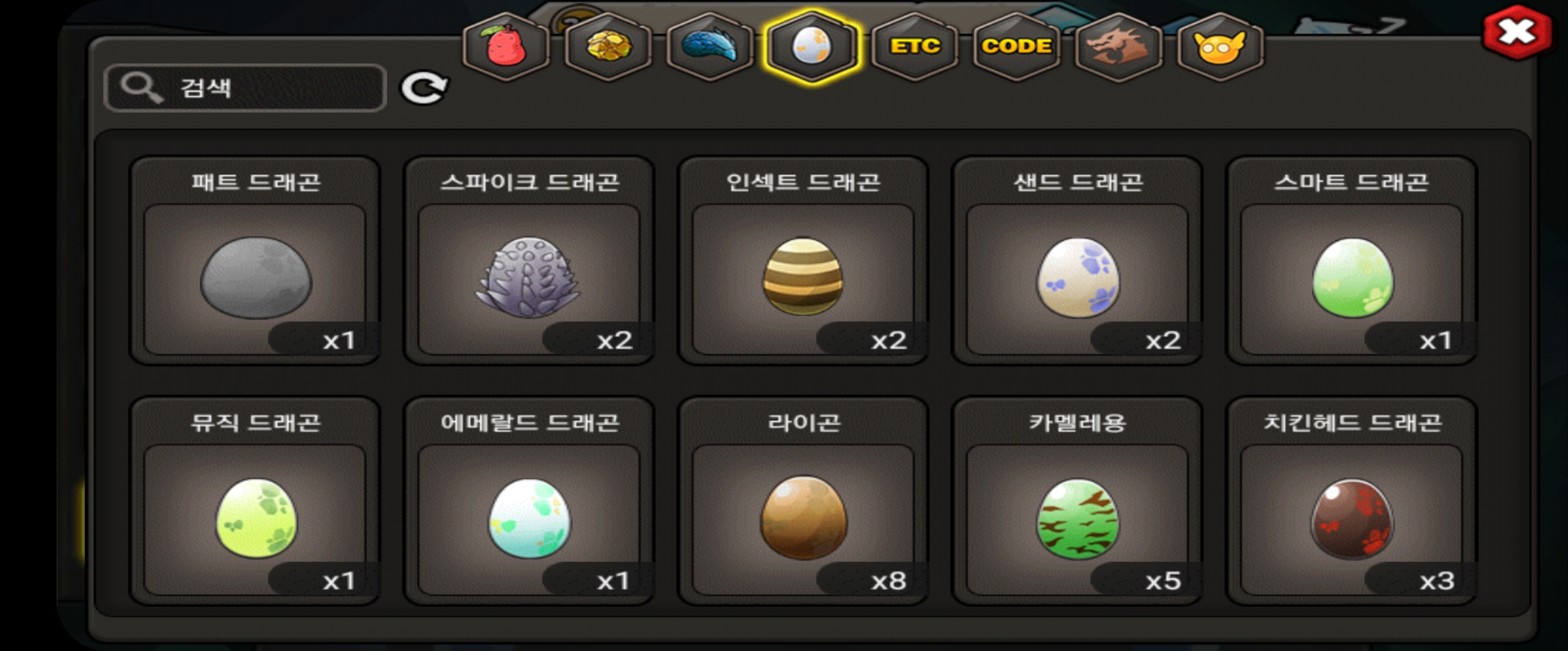
Task: Open the spotted egg category tab
Action: pos(812,46)
